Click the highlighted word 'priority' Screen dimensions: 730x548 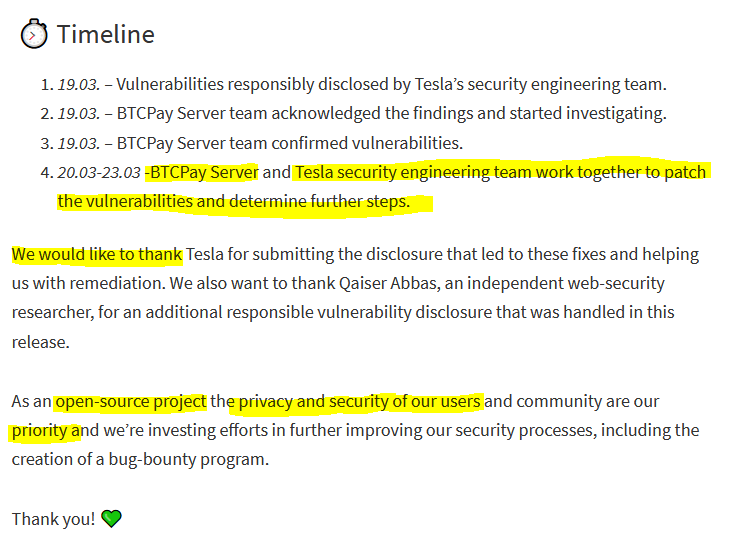(41, 430)
